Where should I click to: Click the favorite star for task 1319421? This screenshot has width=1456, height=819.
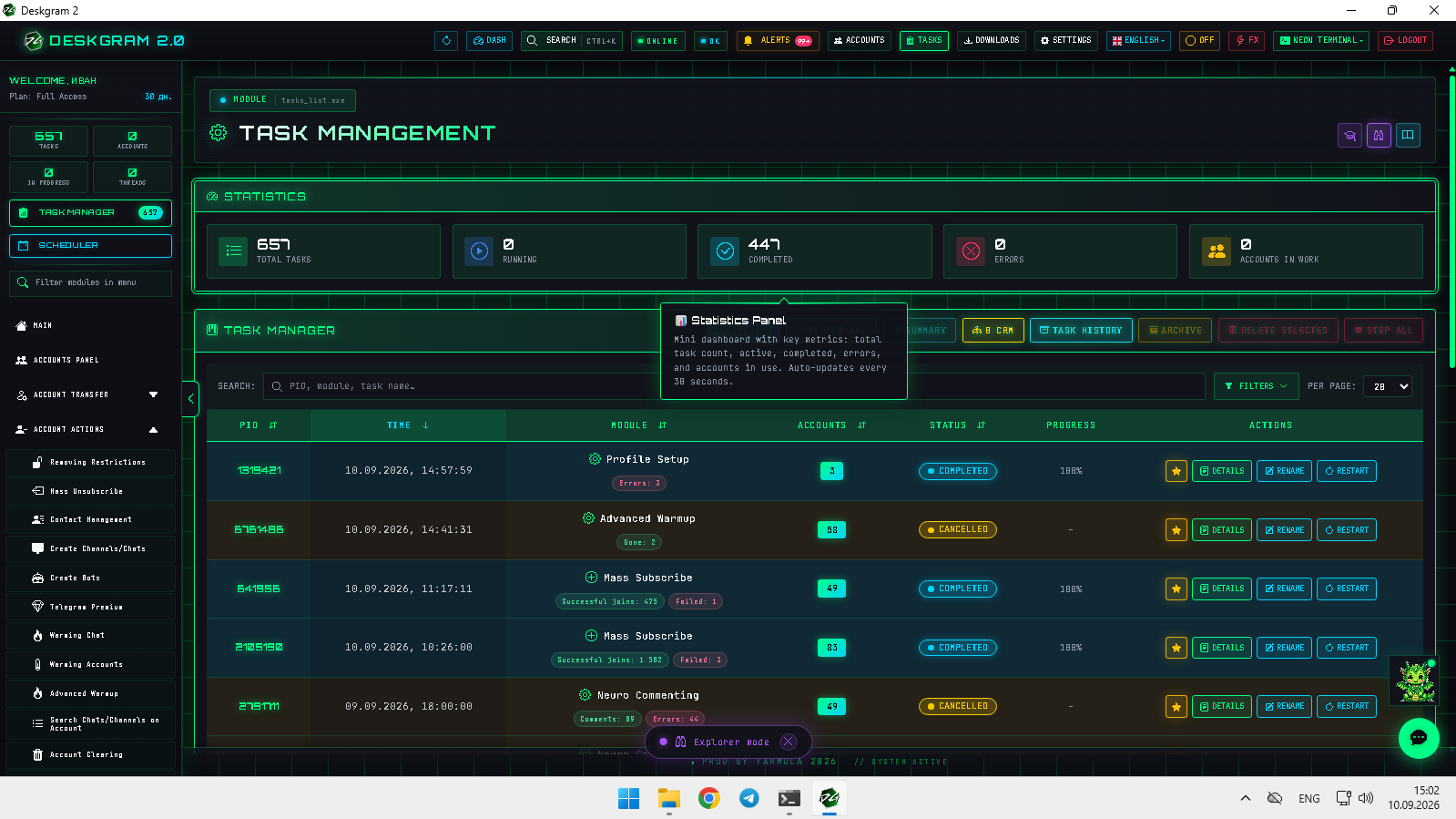point(1176,471)
